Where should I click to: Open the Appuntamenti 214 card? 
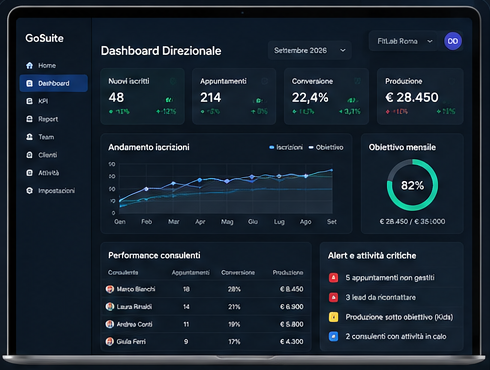(234, 96)
